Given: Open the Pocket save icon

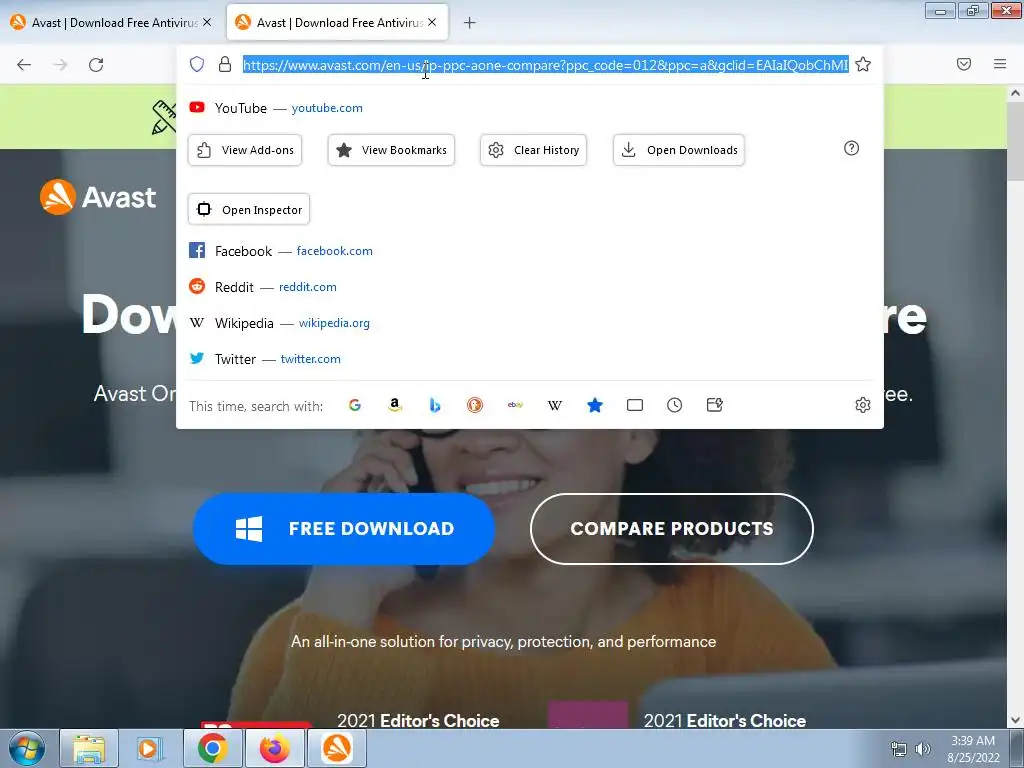Looking at the screenshot, I should (x=964, y=64).
